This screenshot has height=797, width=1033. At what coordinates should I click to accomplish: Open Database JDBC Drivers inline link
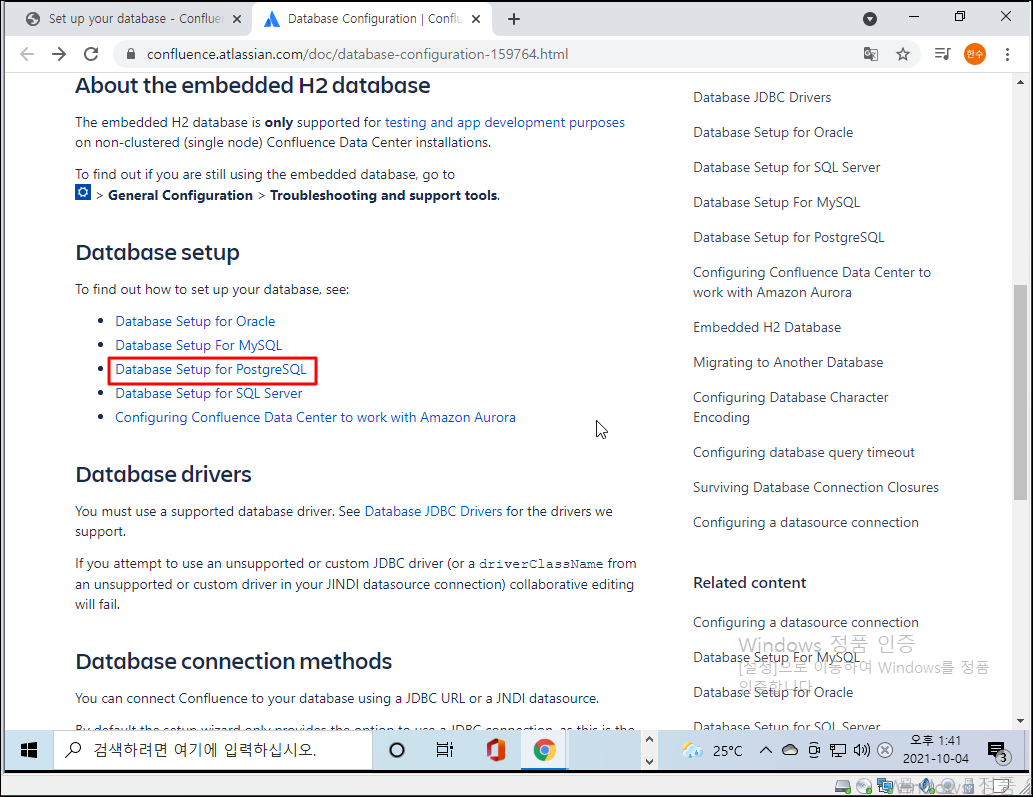433,511
